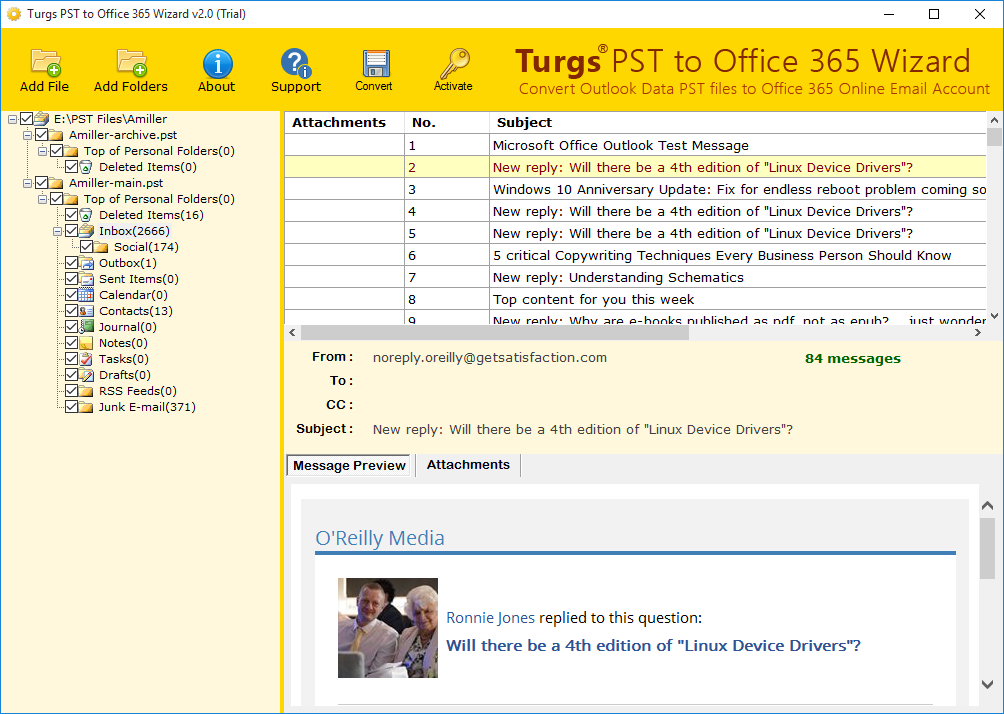Click the Contacts(13) folder icon
The width and height of the screenshot is (1004, 714).
(x=87, y=311)
